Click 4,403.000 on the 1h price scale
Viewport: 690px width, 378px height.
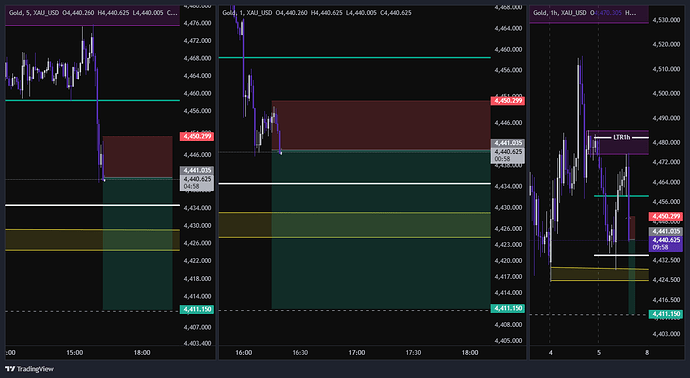pyautogui.click(x=666, y=334)
